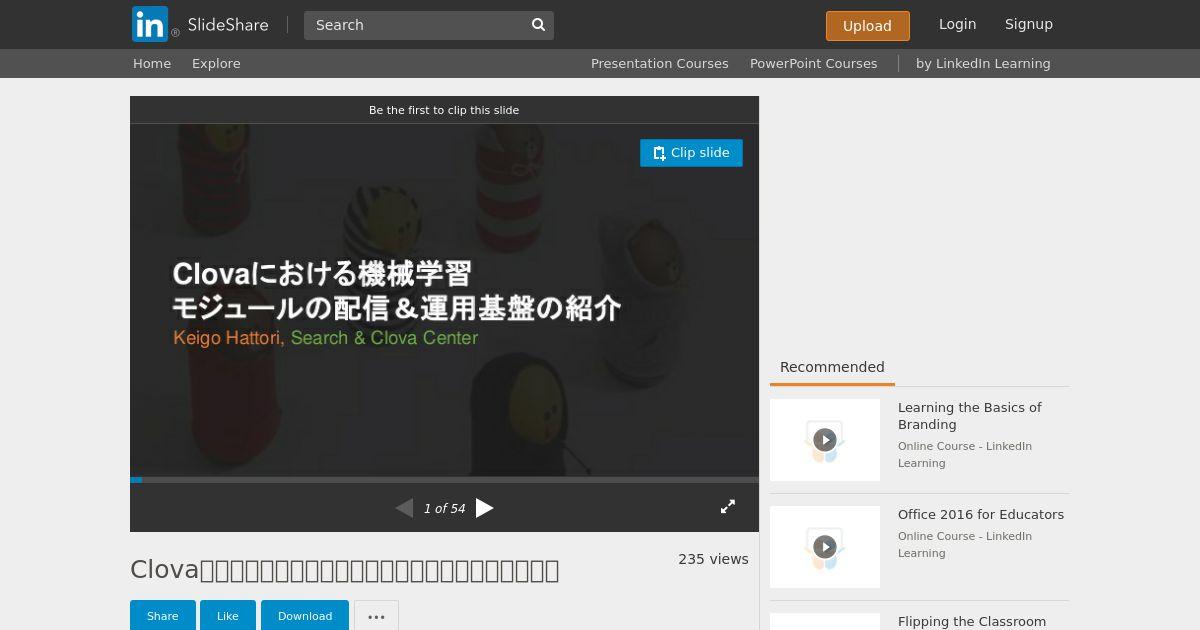Click 'by LinkedIn Learning' link
Viewport: 1200px width, 630px height.
983,63
